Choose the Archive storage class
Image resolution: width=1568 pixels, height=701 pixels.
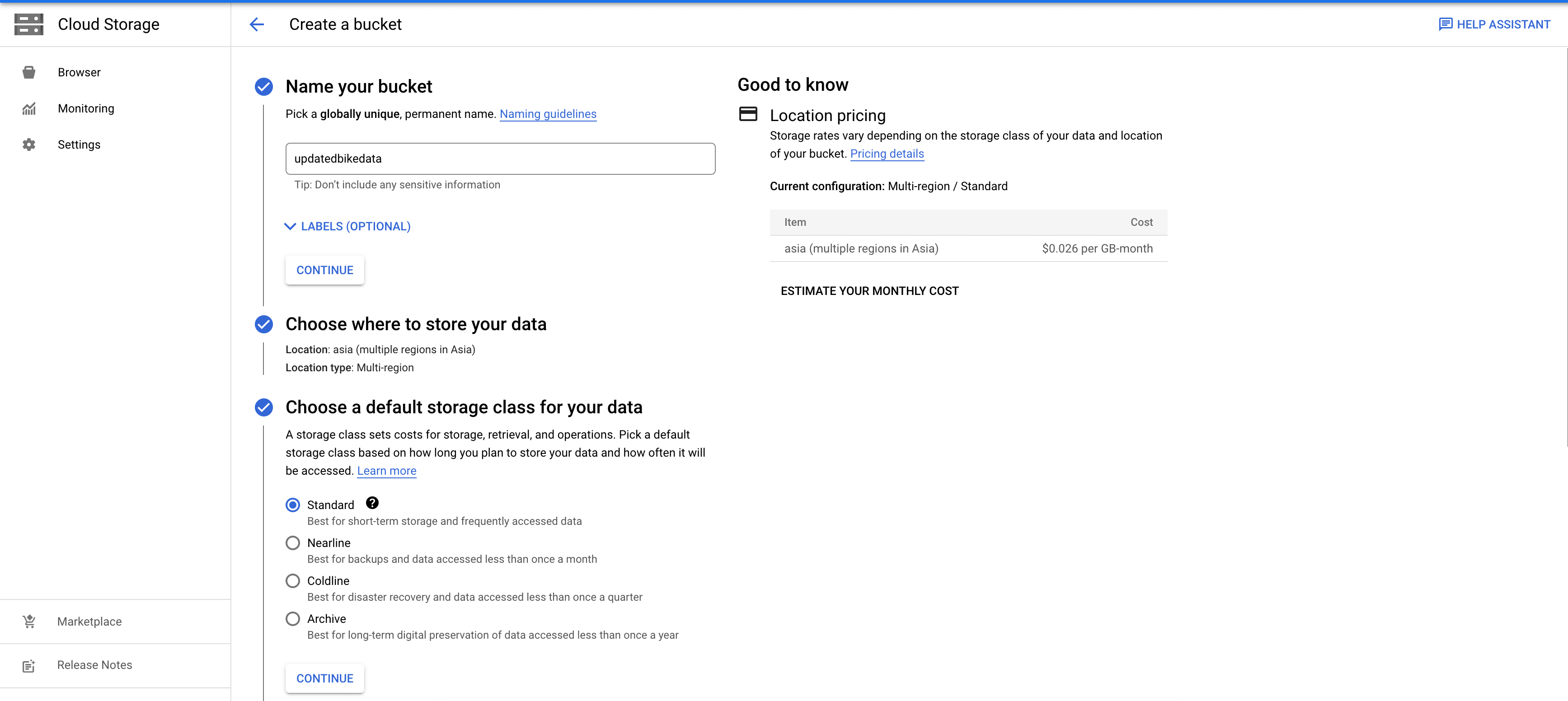[293, 619]
